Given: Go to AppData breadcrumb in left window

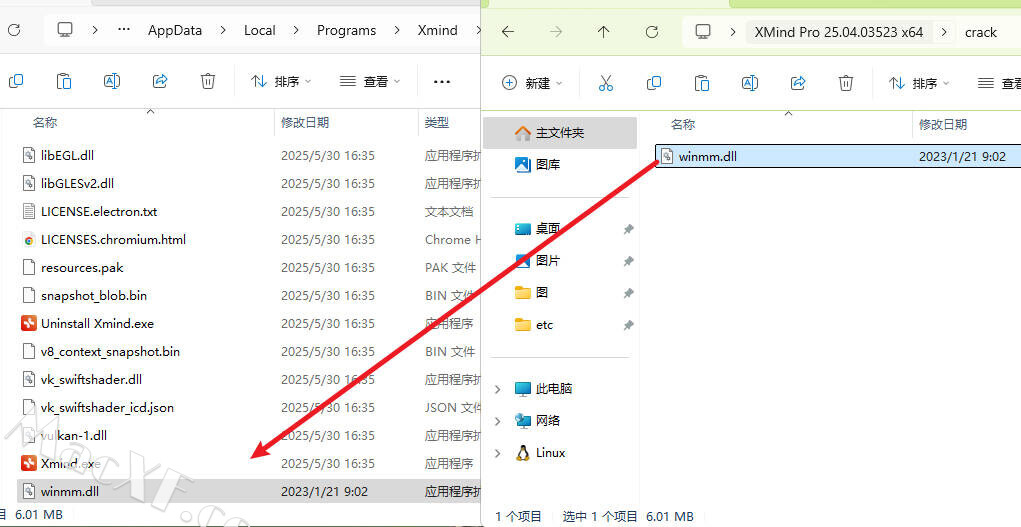Looking at the screenshot, I should [x=175, y=30].
